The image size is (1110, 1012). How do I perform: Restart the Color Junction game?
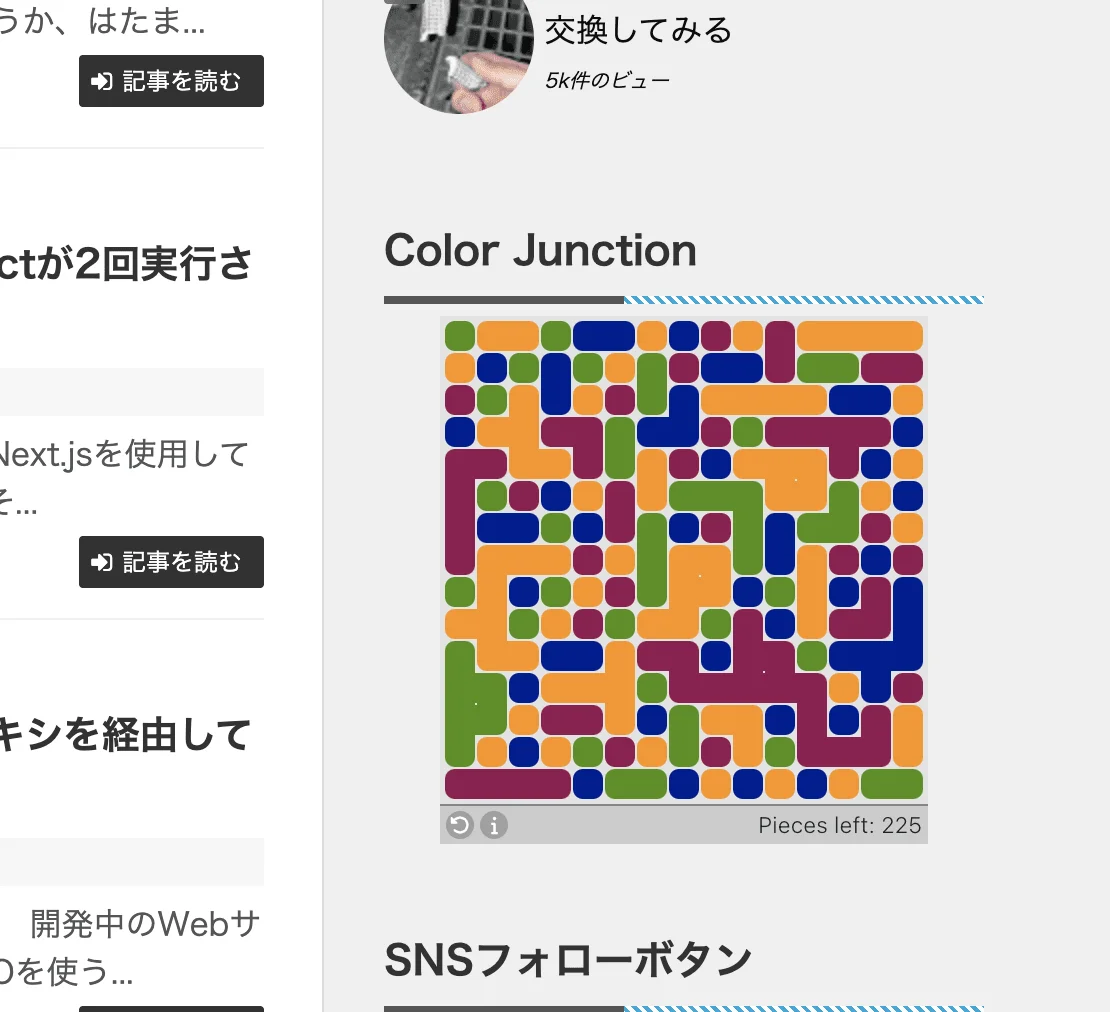tap(459, 825)
